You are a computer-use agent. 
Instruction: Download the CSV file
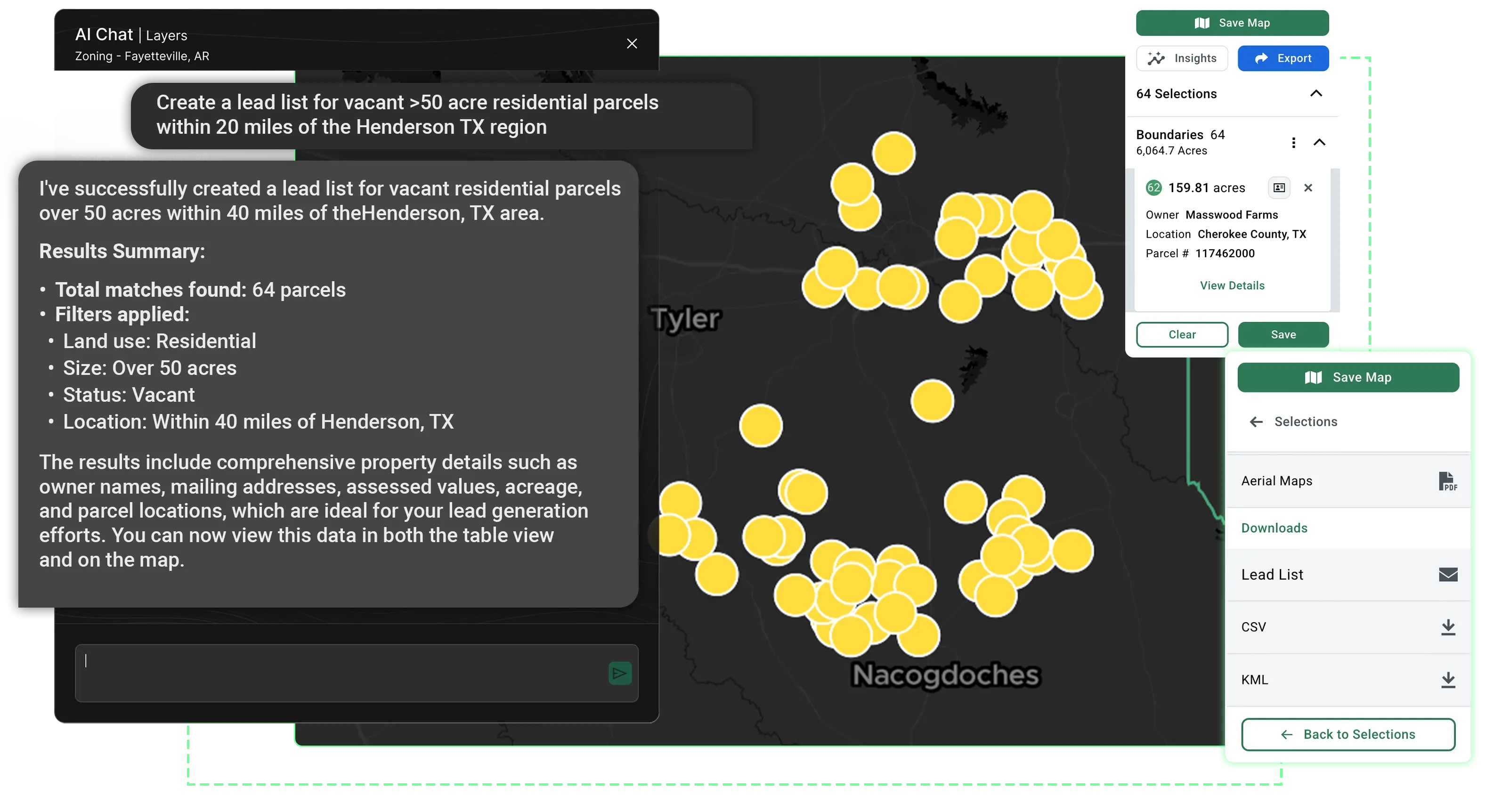(x=1447, y=627)
